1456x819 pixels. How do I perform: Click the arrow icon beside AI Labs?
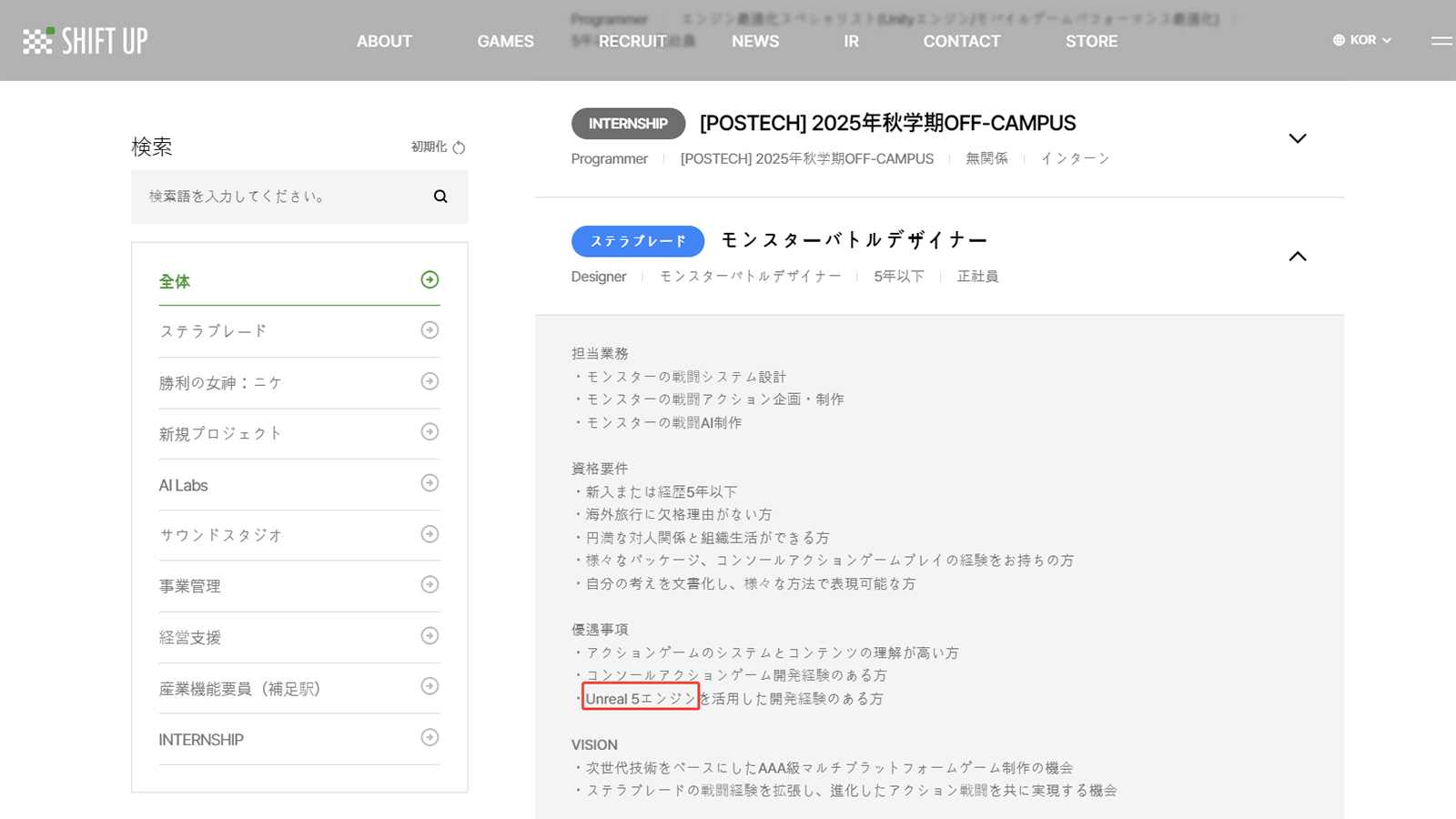coord(429,484)
